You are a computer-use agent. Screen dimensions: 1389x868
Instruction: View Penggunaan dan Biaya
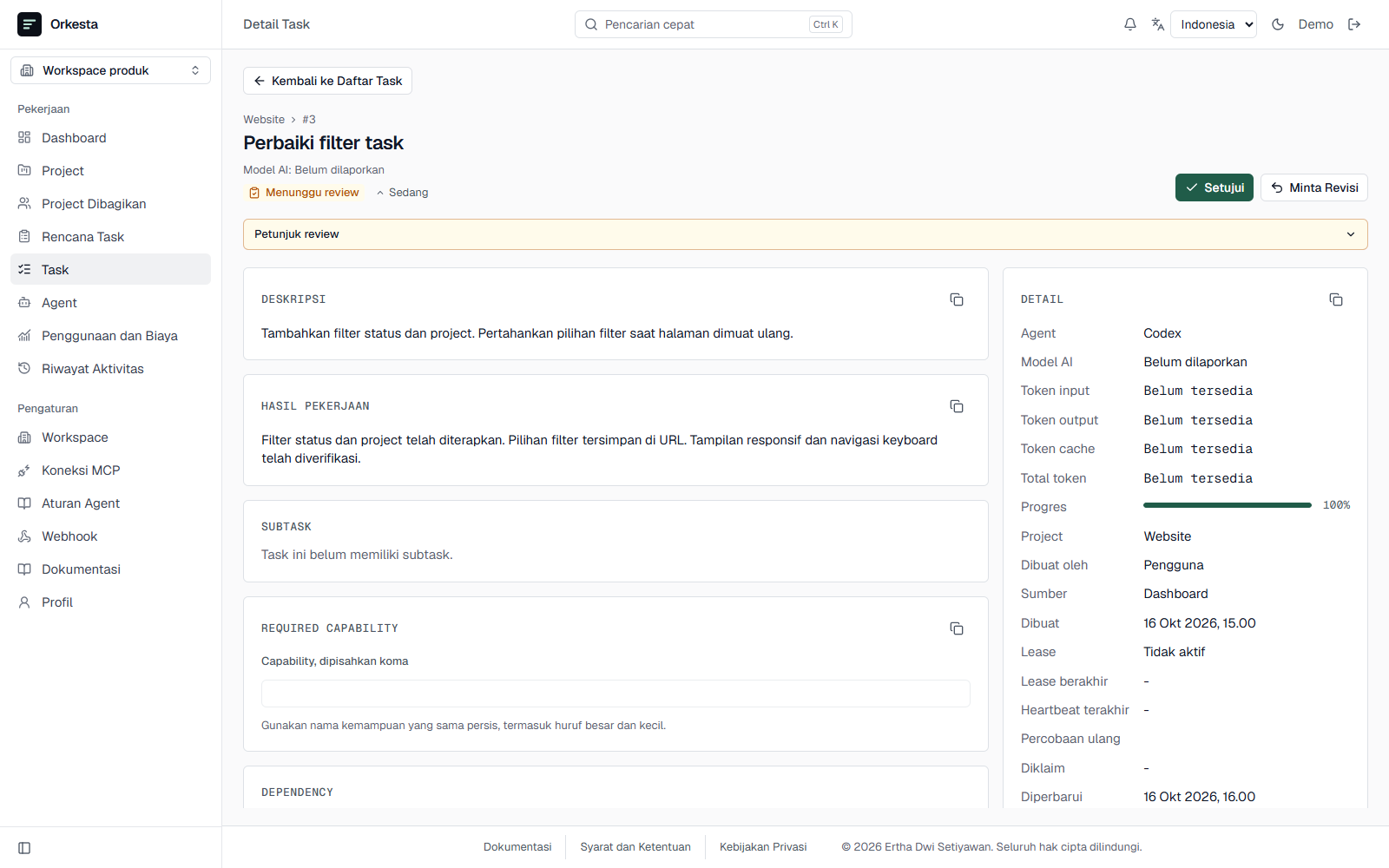[110, 336]
